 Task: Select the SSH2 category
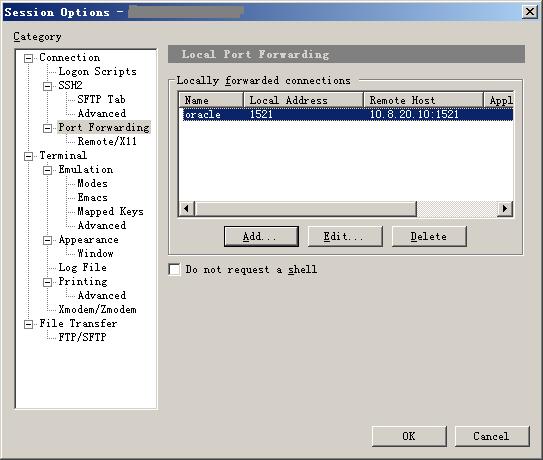click(x=70, y=85)
